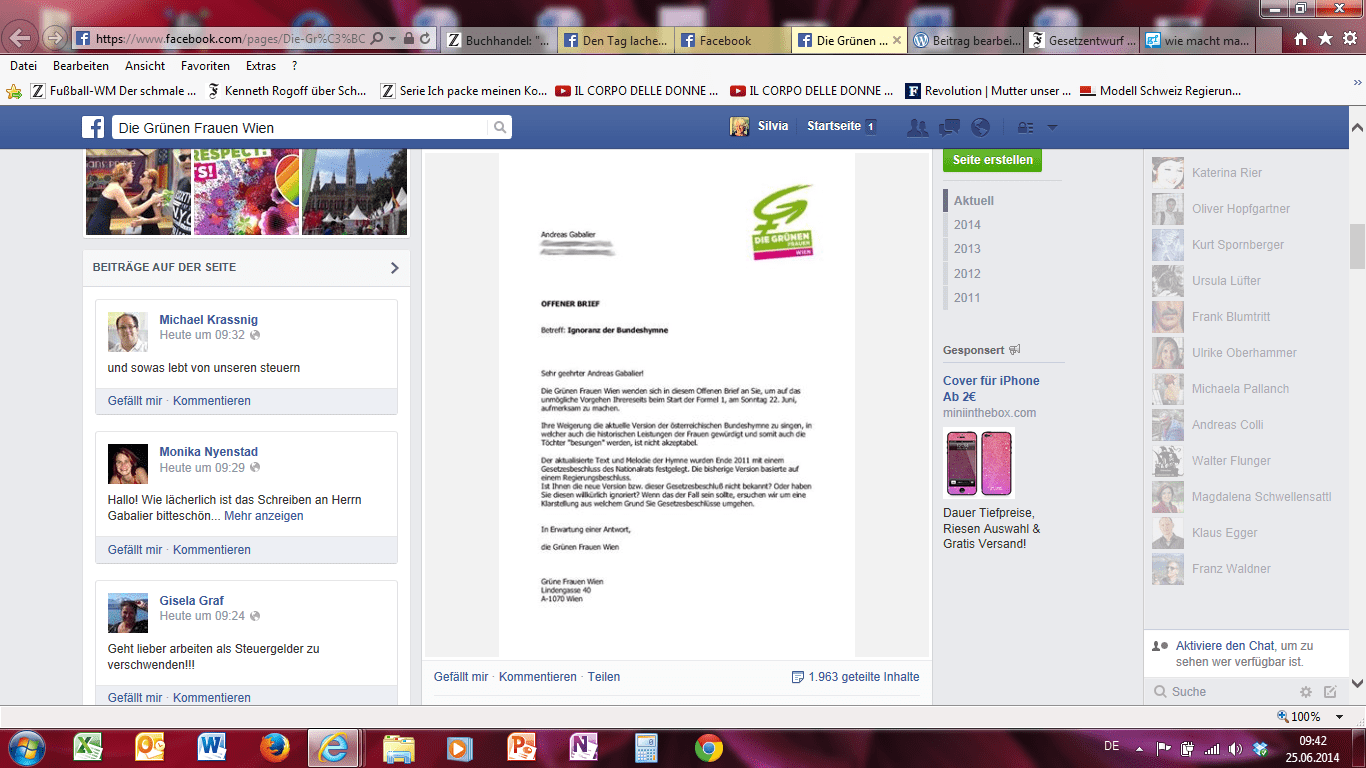Go to Startseite in Facebook header
The width and height of the screenshot is (1366, 768).
pos(834,127)
